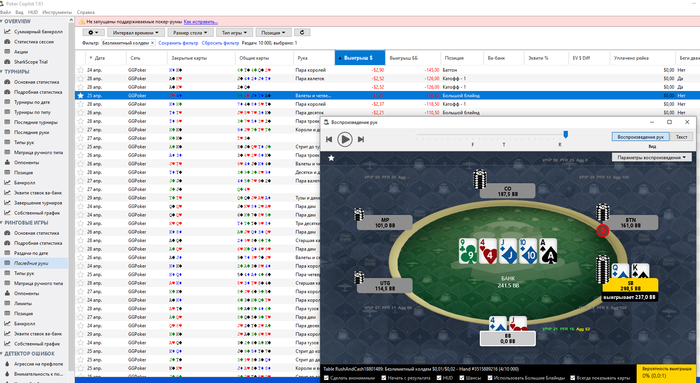Open Акции in the Overview section
Image resolution: width=700 pixels, height=383 pixels.
point(21,52)
